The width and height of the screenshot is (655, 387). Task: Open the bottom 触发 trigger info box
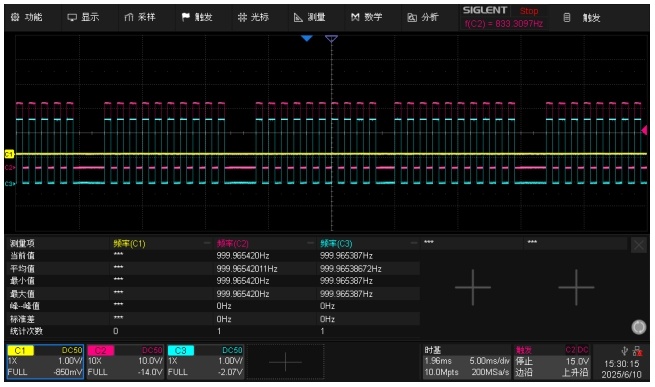[552, 362]
